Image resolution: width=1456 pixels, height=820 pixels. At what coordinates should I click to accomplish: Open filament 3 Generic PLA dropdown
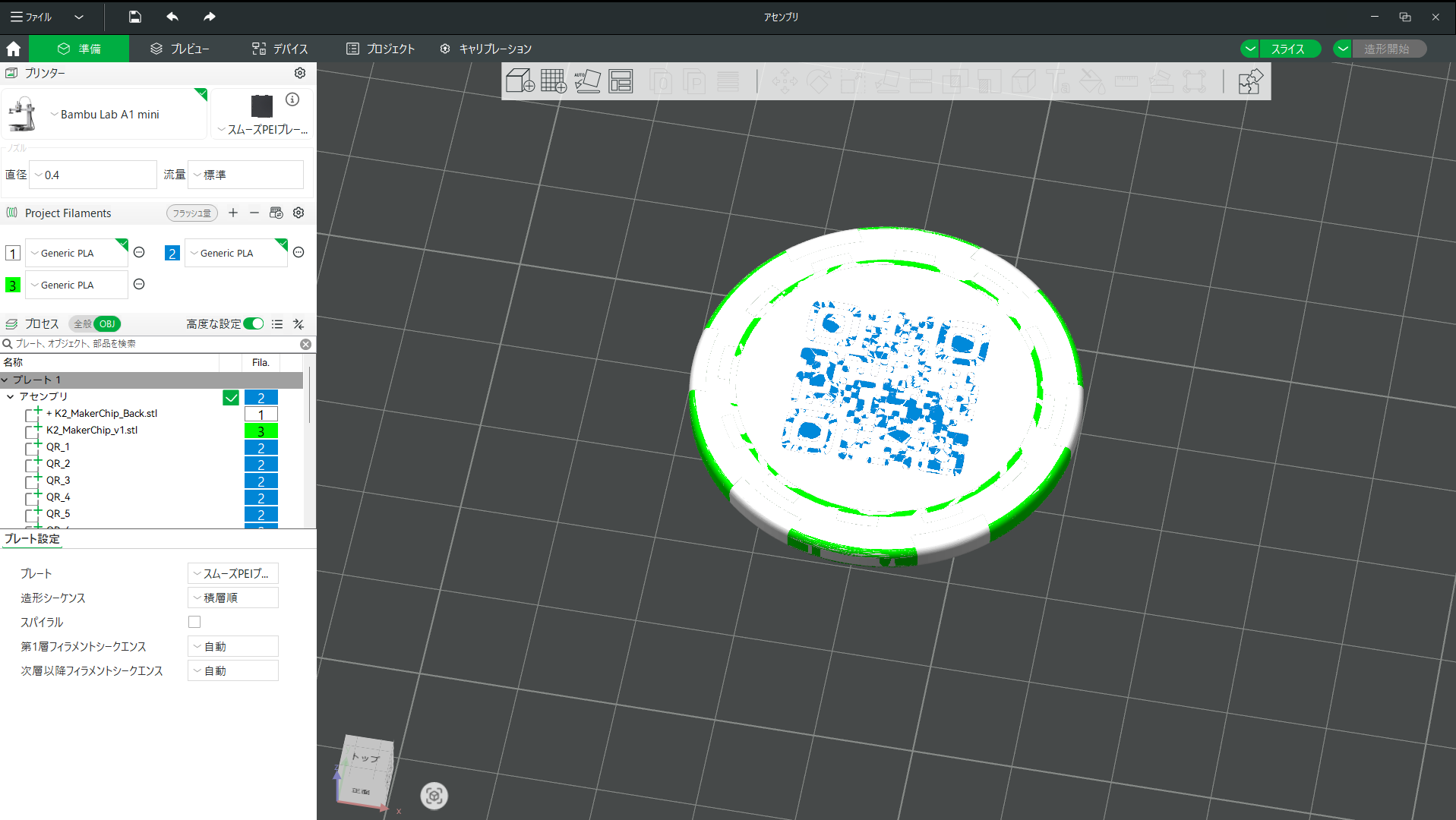(x=77, y=285)
